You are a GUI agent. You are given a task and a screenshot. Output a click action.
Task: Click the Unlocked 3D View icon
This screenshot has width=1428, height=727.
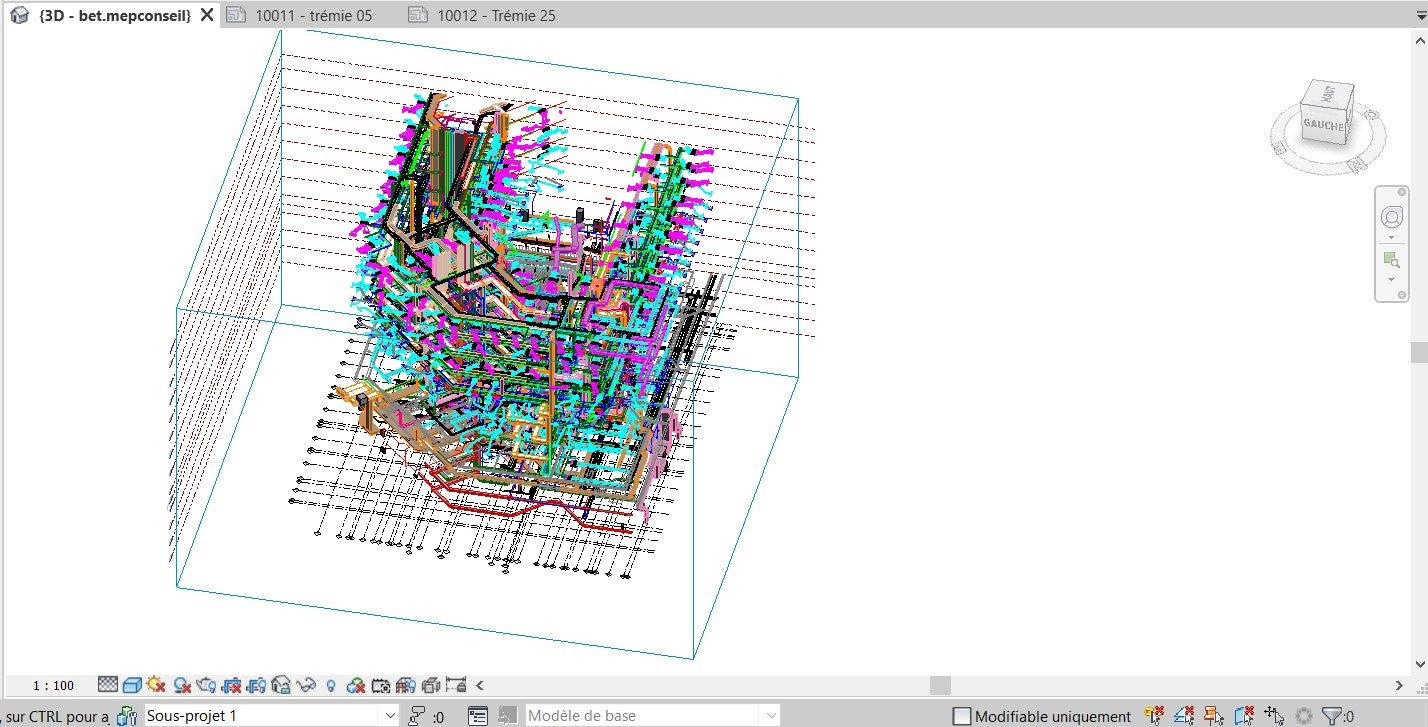click(280, 685)
